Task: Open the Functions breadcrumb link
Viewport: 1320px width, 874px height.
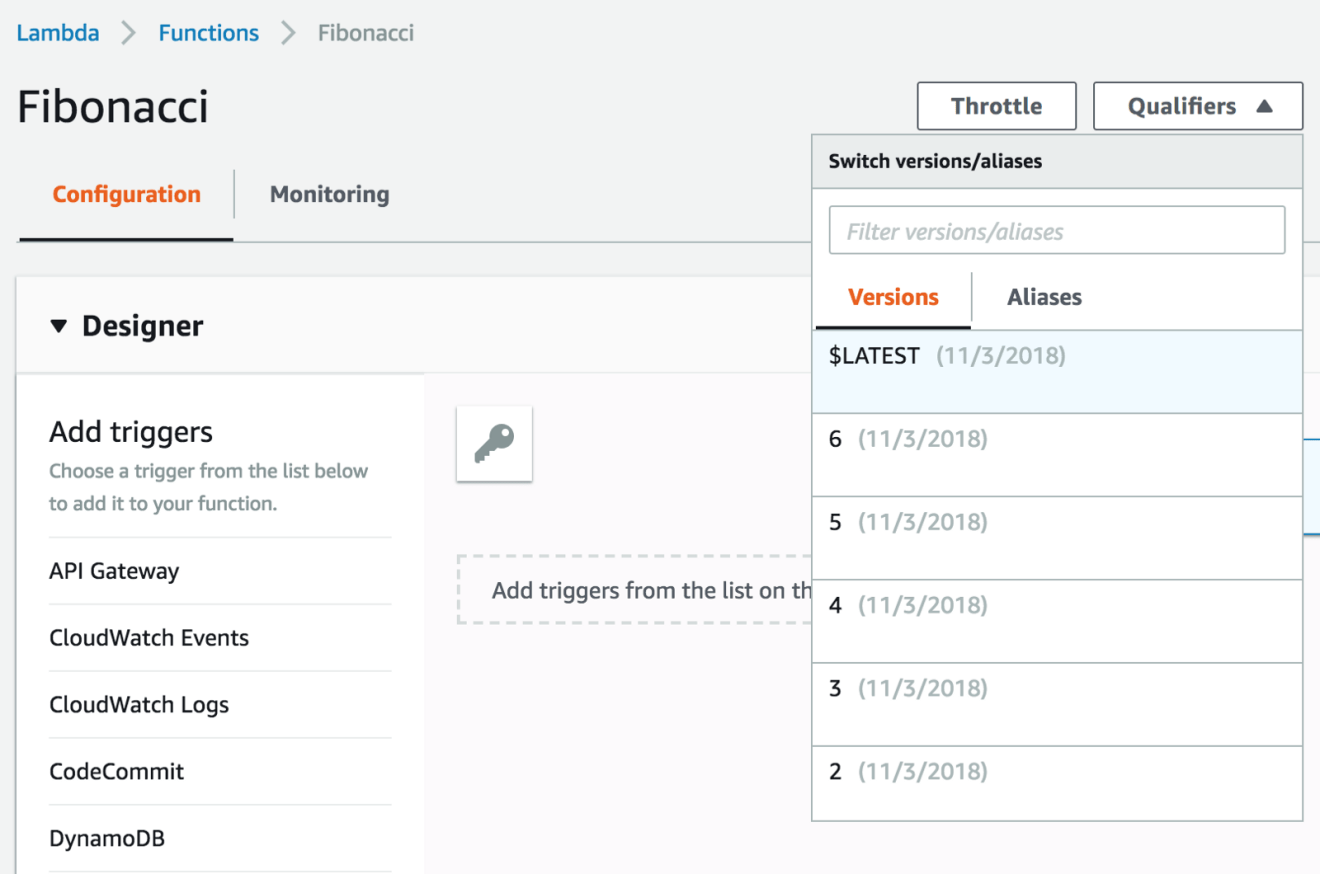Action: click(x=208, y=33)
